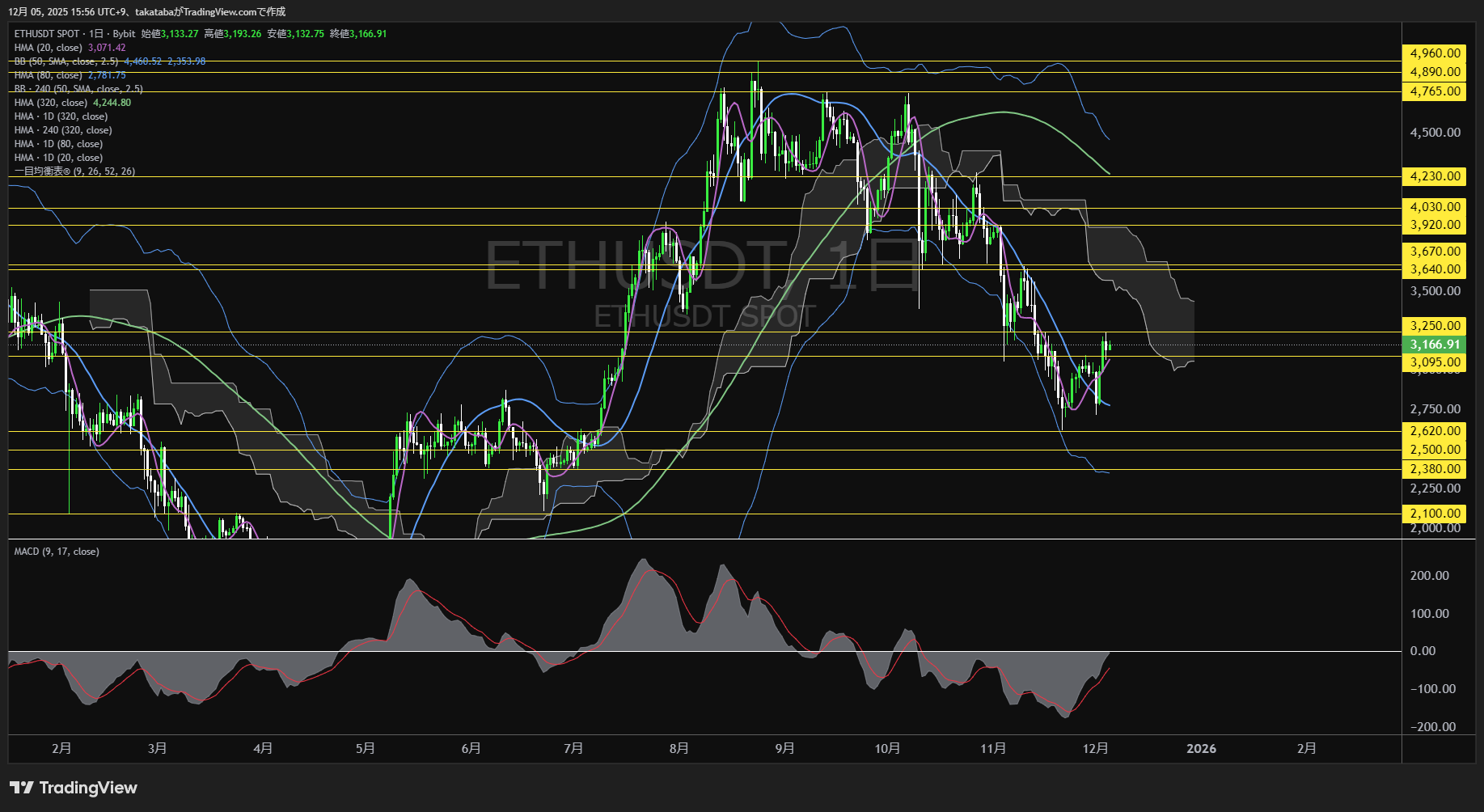
Task: Select the ETHUSDT SPOT symbol title in legend
Action: tap(47, 34)
